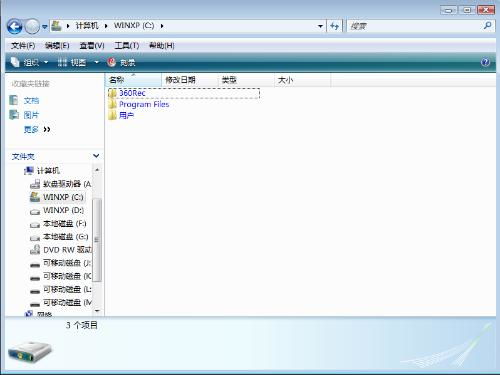Select the Program Files folder name

(x=144, y=105)
